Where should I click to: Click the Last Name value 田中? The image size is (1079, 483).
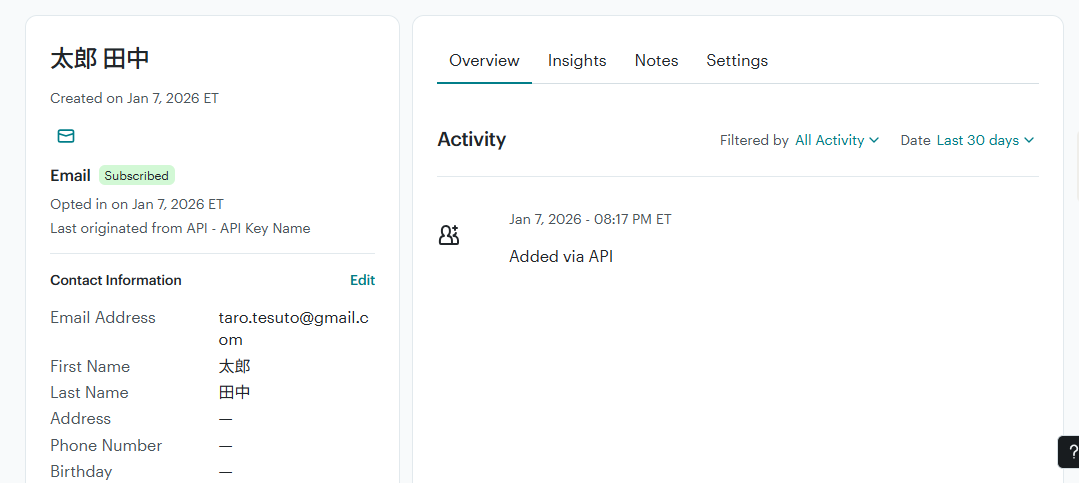point(235,393)
